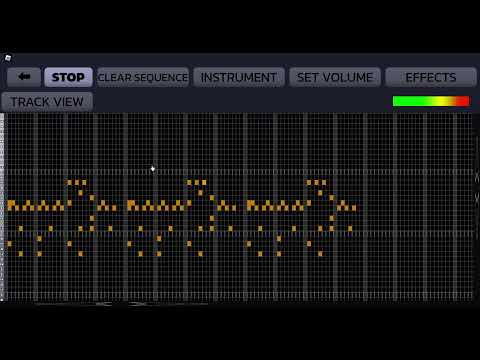
Task: Click the Roblox logo icon
Action: pos(8,58)
